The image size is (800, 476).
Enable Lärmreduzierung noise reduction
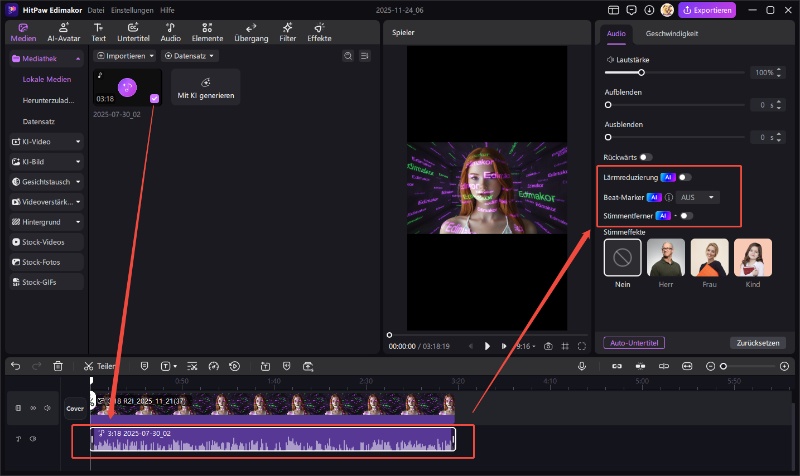[x=685, y=177]
